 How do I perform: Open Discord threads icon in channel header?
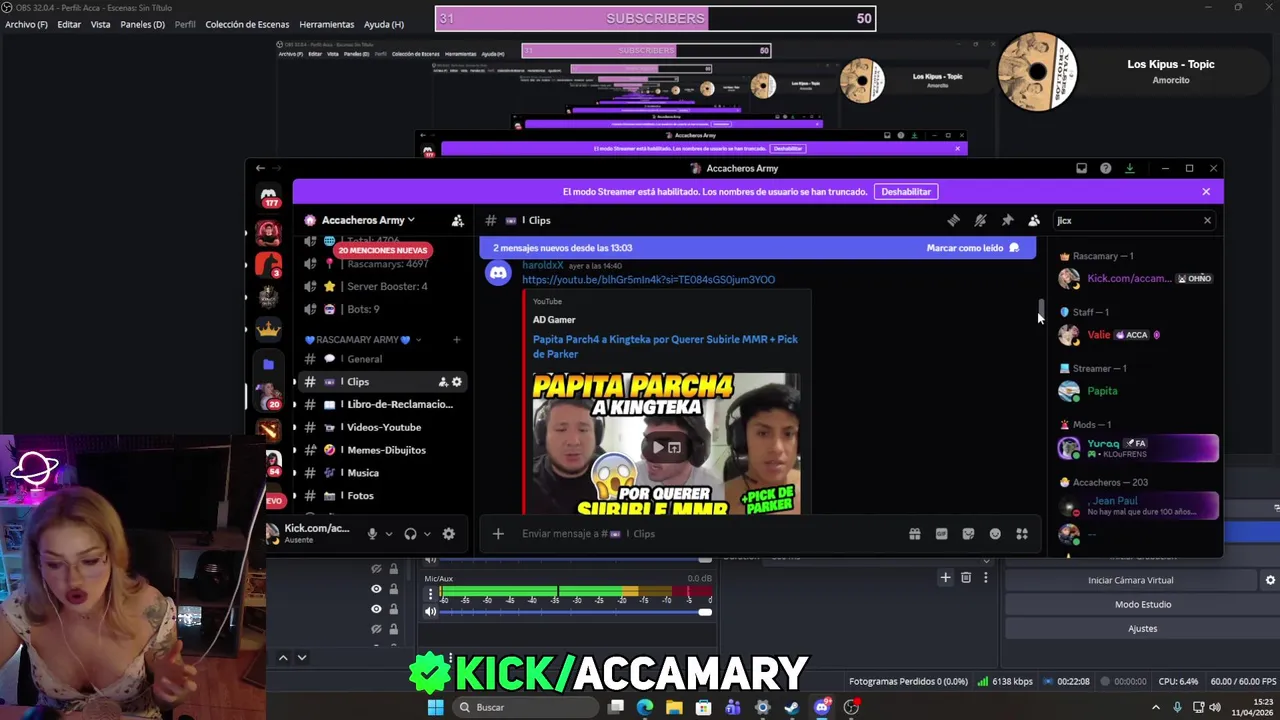(x=953, y=220)
